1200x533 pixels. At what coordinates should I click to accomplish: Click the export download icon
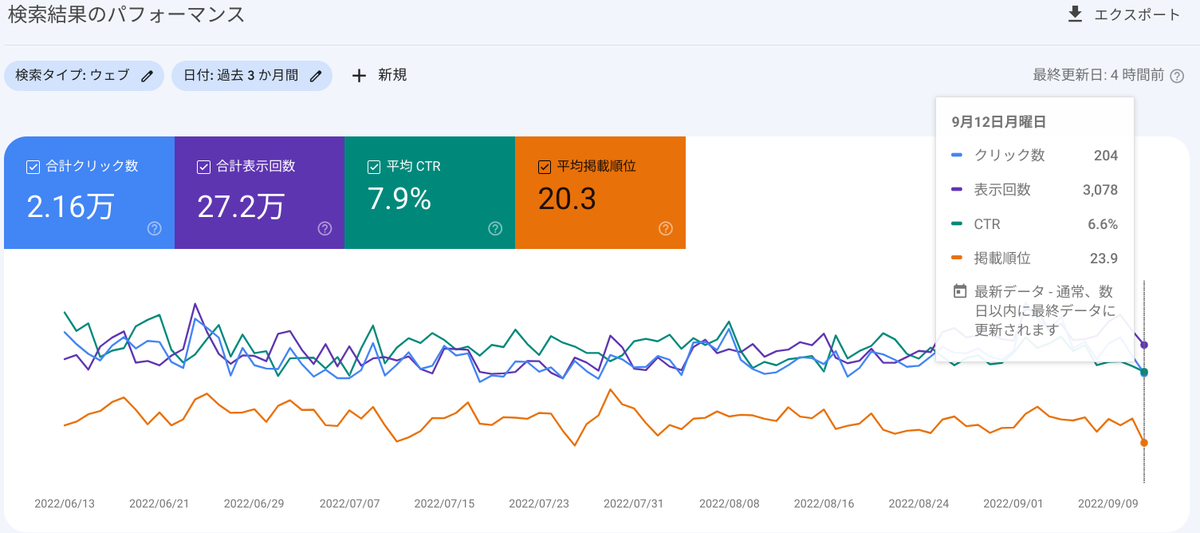coord(1075,14)
